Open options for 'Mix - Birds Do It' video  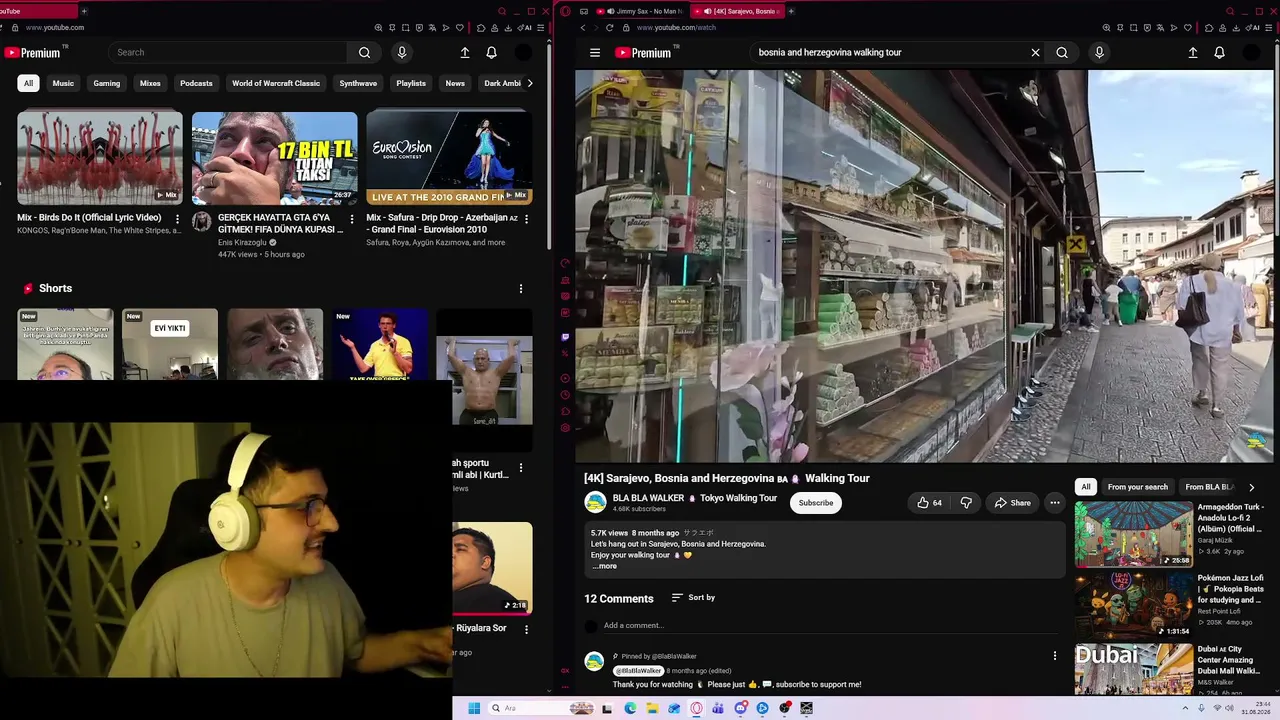pyautogui.click(x=177, y=218)
